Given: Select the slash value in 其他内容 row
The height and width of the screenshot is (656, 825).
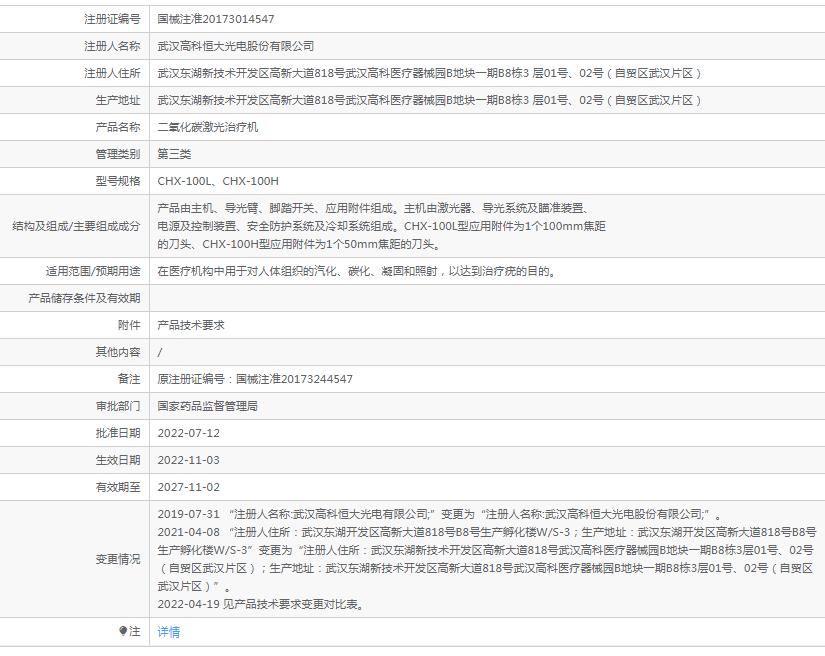Looking at the screenshot, I should (x=160, y=352).
